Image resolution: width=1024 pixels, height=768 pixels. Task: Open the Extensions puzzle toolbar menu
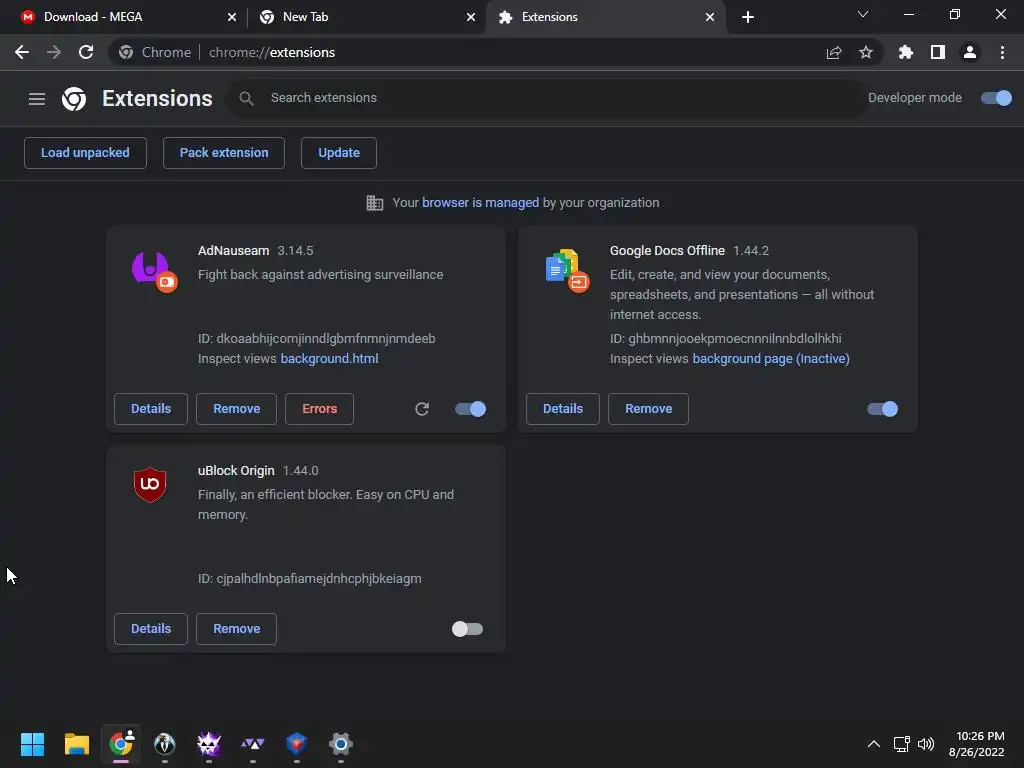tap(906, 52)
